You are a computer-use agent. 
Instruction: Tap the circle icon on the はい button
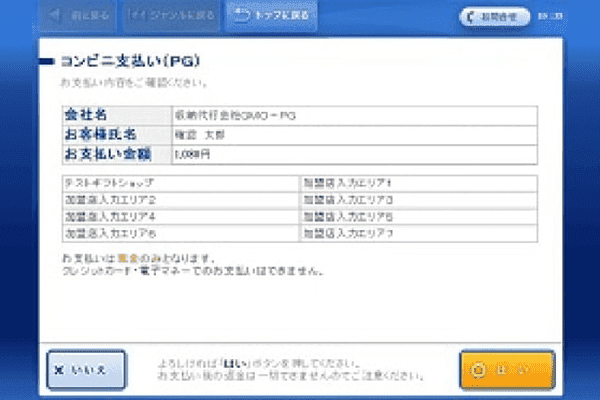pos(478,370)
